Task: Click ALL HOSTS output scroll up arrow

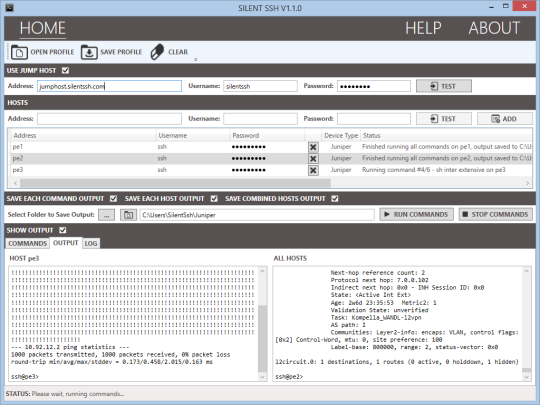Action: (527, 271)
